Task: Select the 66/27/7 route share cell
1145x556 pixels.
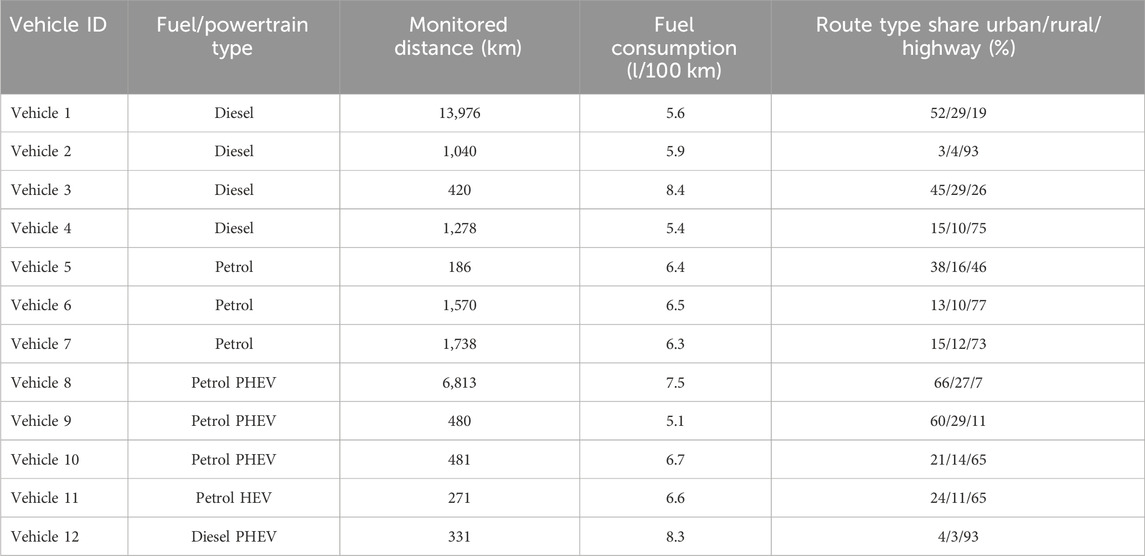Action: 957,383
